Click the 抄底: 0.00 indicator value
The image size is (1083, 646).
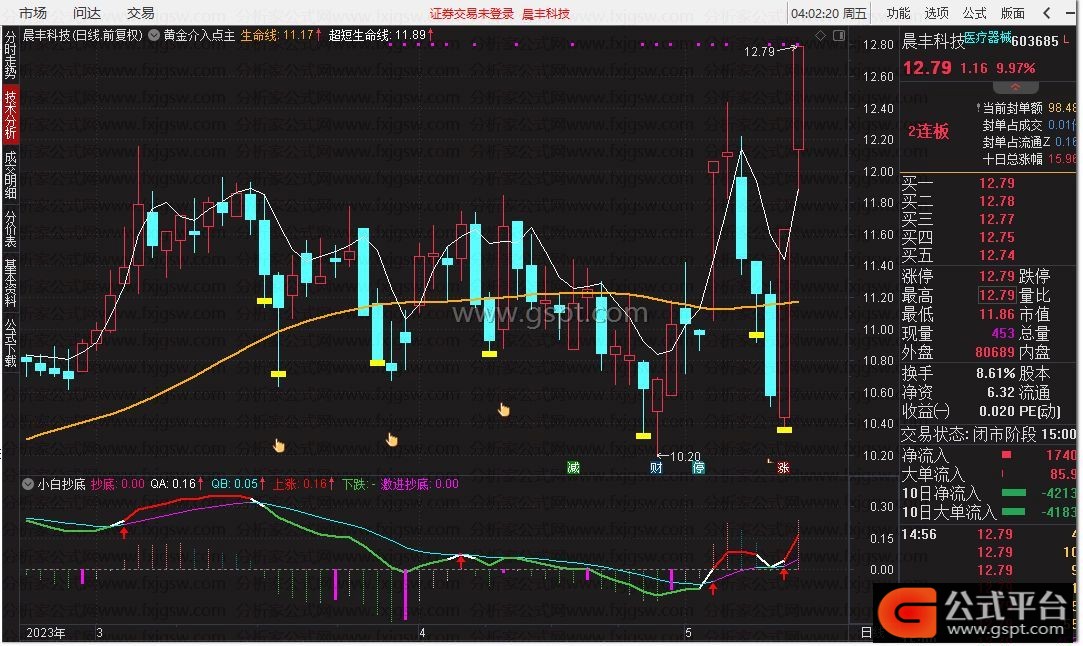[118, 484]
